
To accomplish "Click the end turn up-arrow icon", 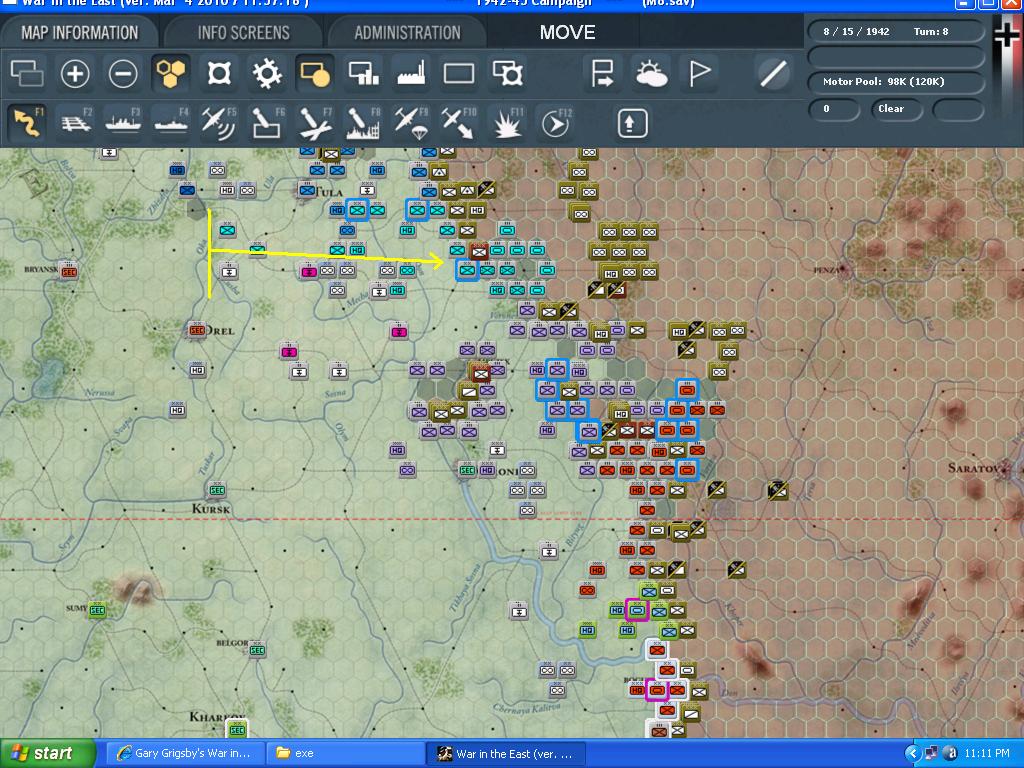I will pos(630,123).
